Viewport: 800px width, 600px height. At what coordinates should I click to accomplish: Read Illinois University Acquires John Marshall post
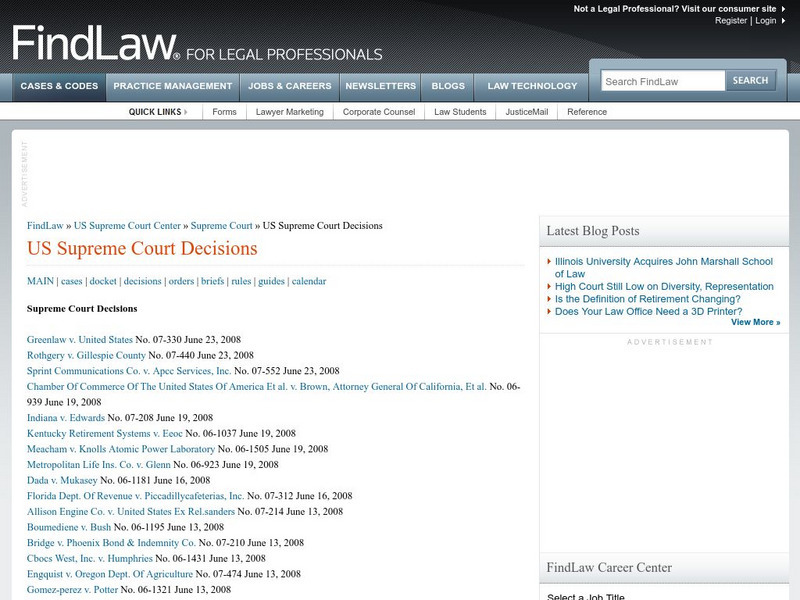coord(664,268)
